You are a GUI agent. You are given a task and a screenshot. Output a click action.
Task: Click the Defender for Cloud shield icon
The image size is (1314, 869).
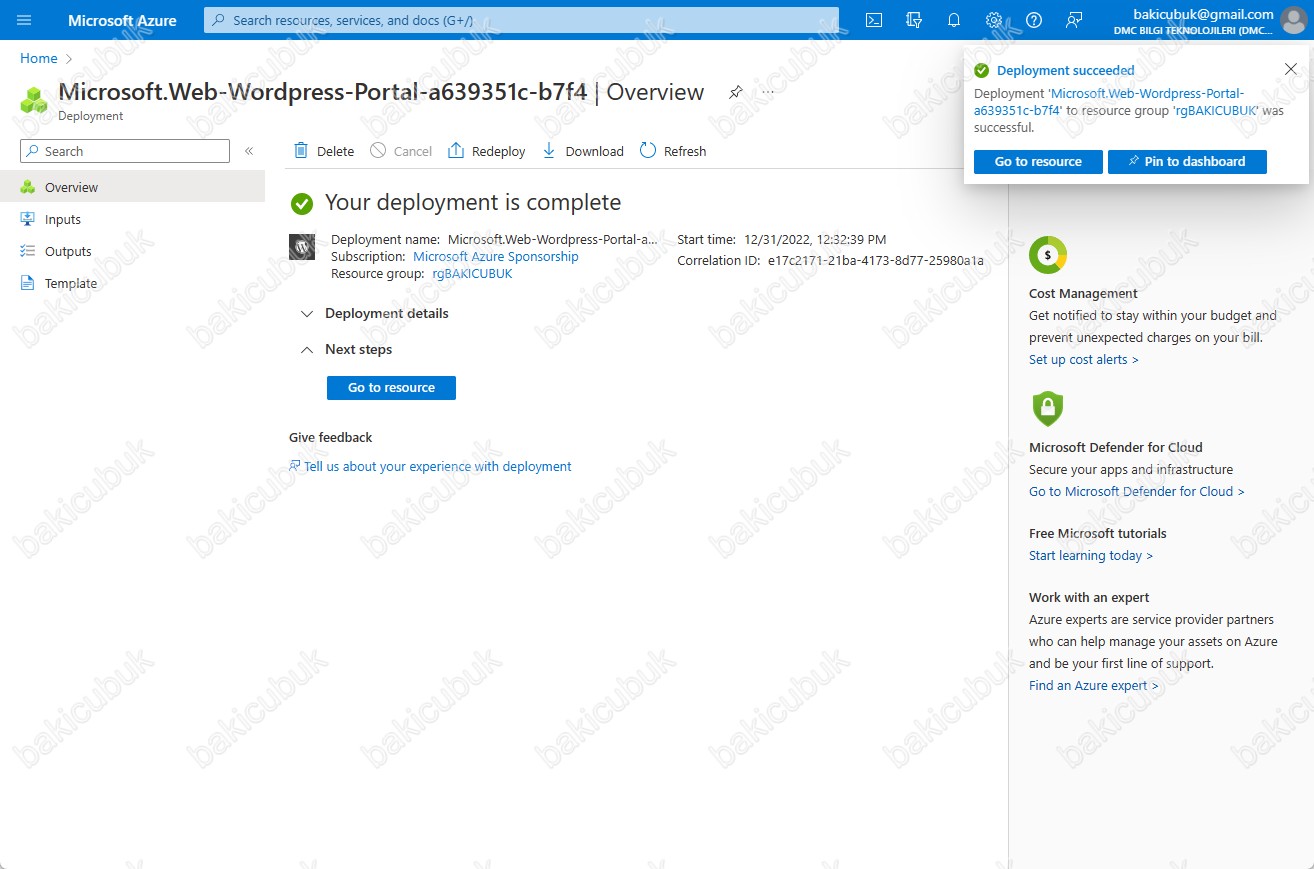click(1047, 408)
